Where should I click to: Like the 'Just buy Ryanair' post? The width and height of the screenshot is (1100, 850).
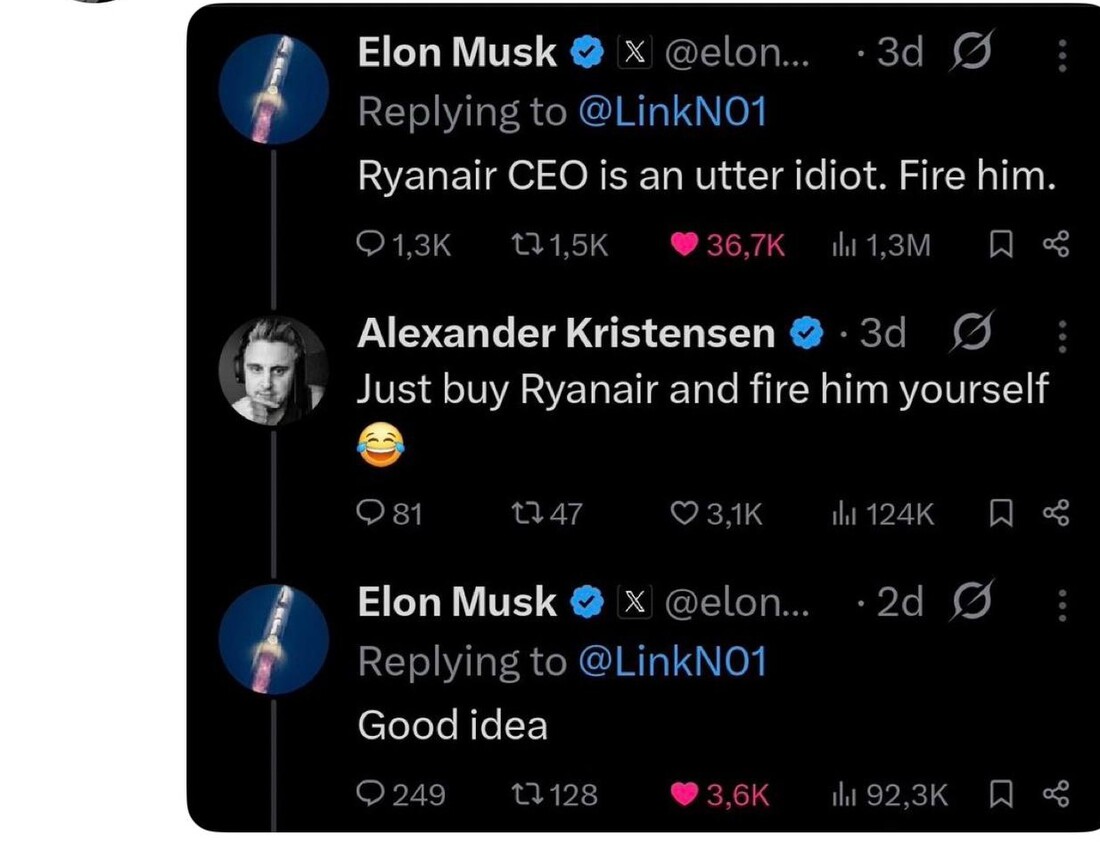tap(684, 514)
